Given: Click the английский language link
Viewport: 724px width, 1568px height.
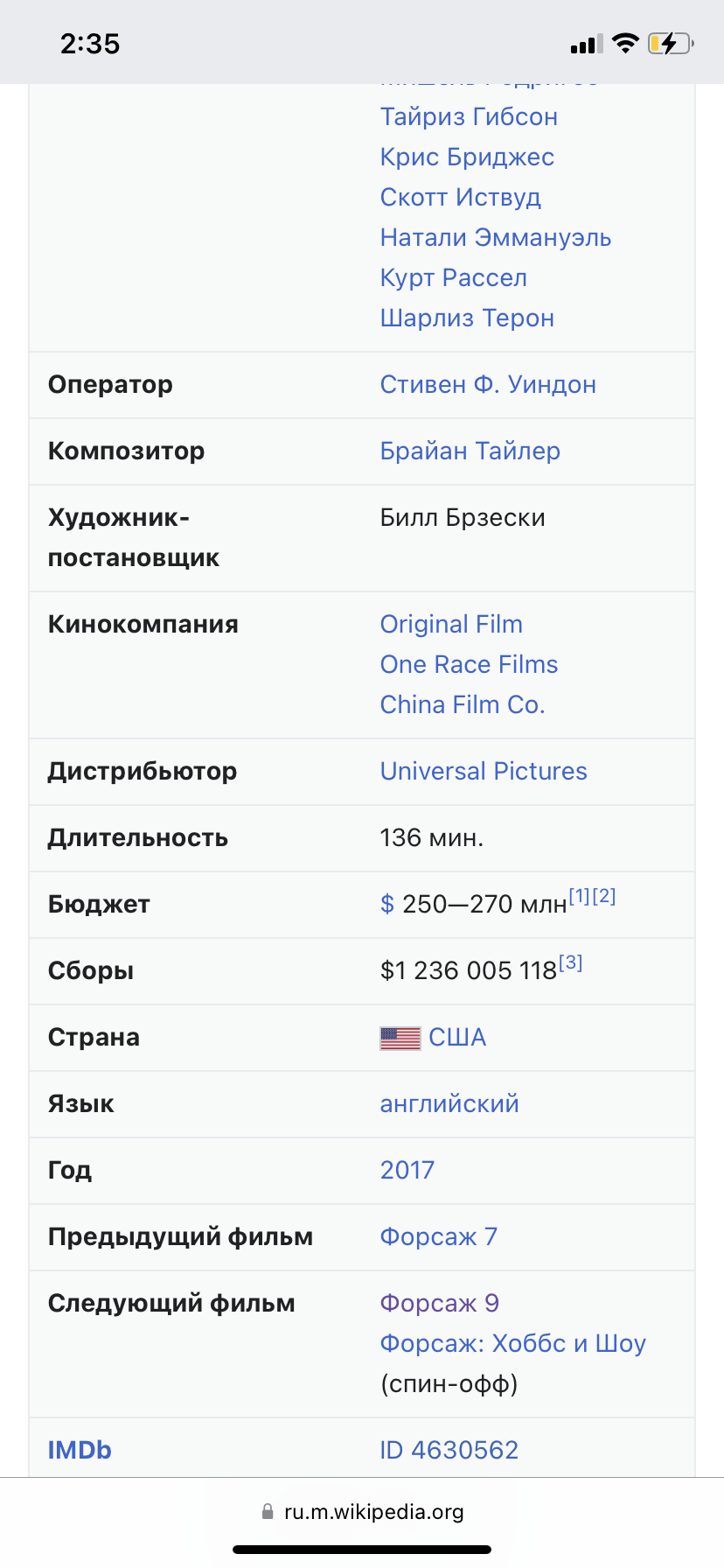Looking at the screenshot, I should (x=449, y=1103).
